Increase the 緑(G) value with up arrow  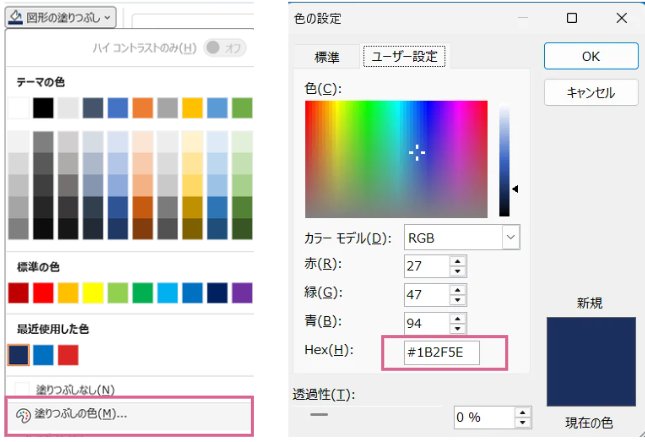(458, 290)
